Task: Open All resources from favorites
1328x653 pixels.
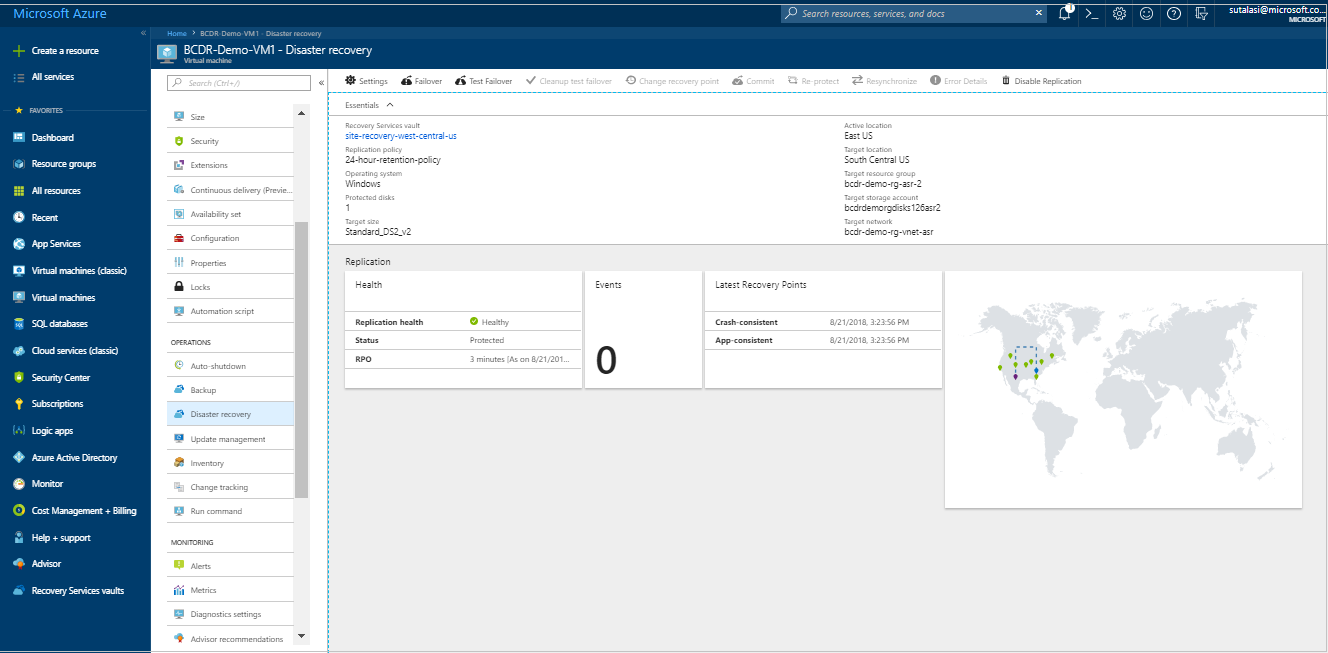Action: tap(47, 191)
